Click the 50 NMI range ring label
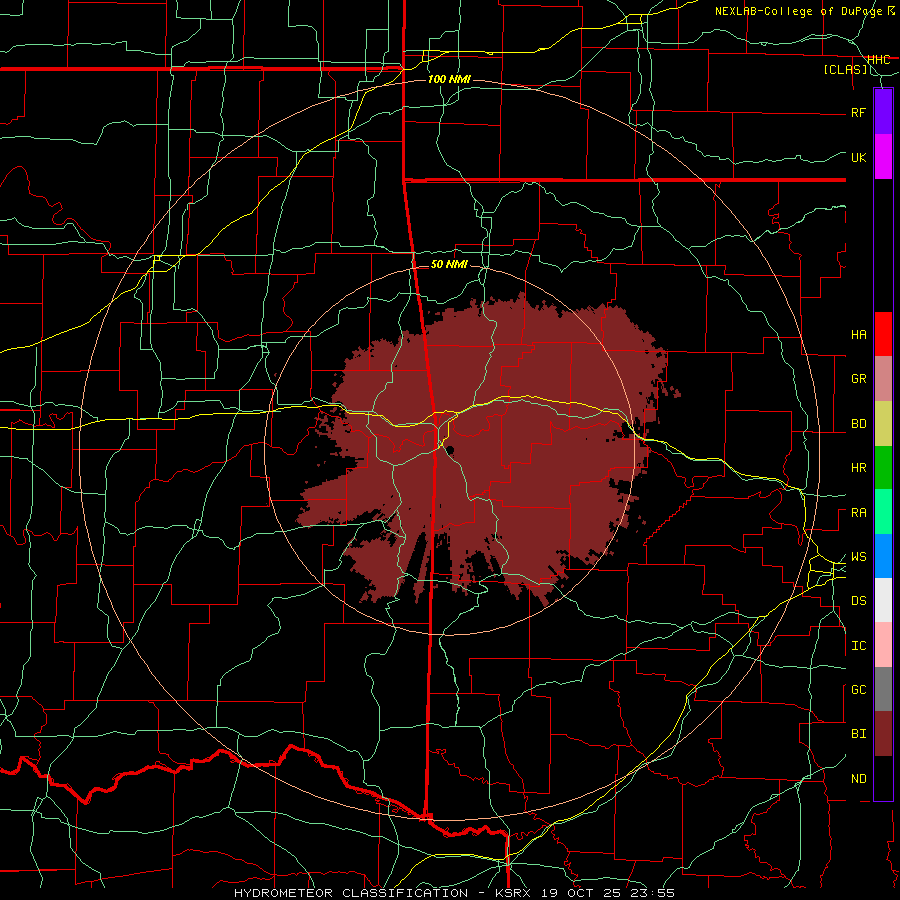Viewport: 900px width, 900px height. pyautogui.click(x=449, y=264)
